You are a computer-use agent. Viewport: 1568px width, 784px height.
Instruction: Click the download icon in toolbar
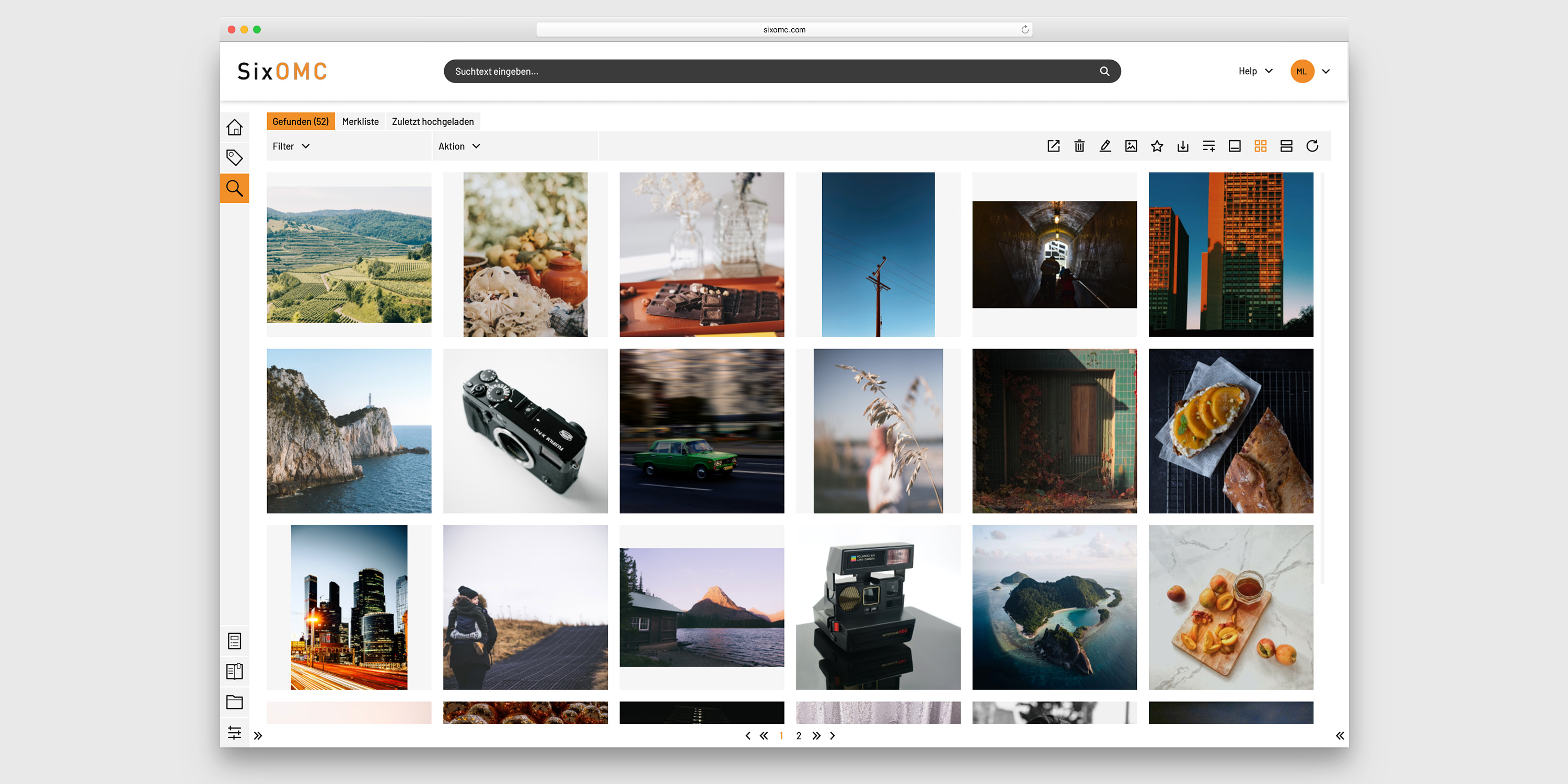point(1183,146)
